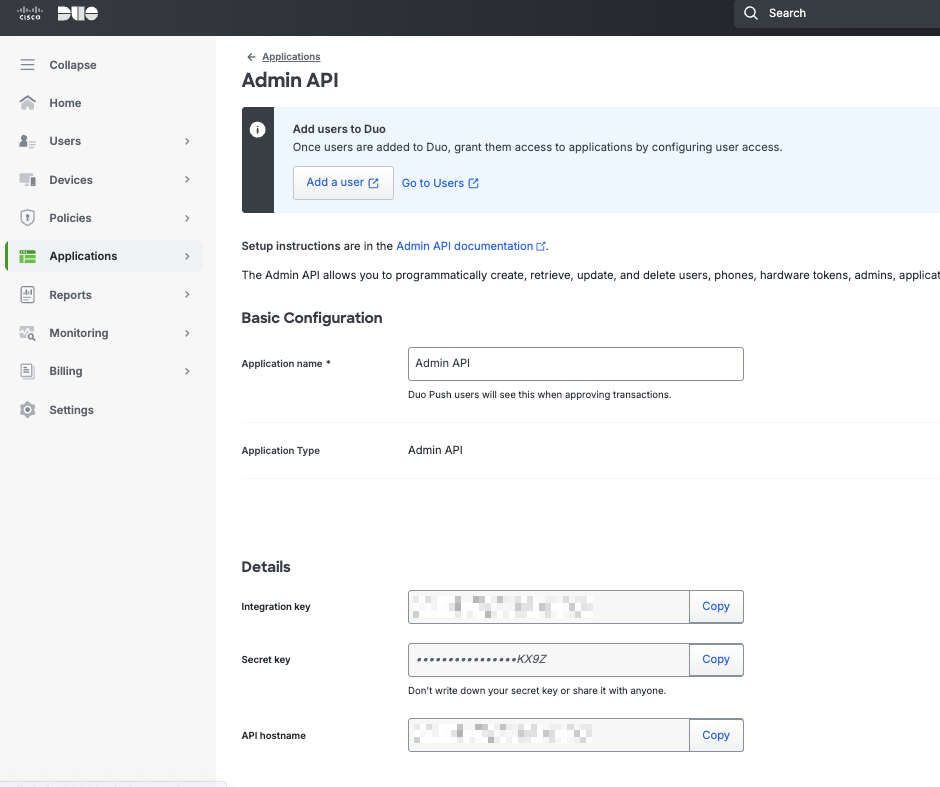Open Settings with the gear icon
The width and height of the screenshot is (940, 787).
(x=28, y=410)
